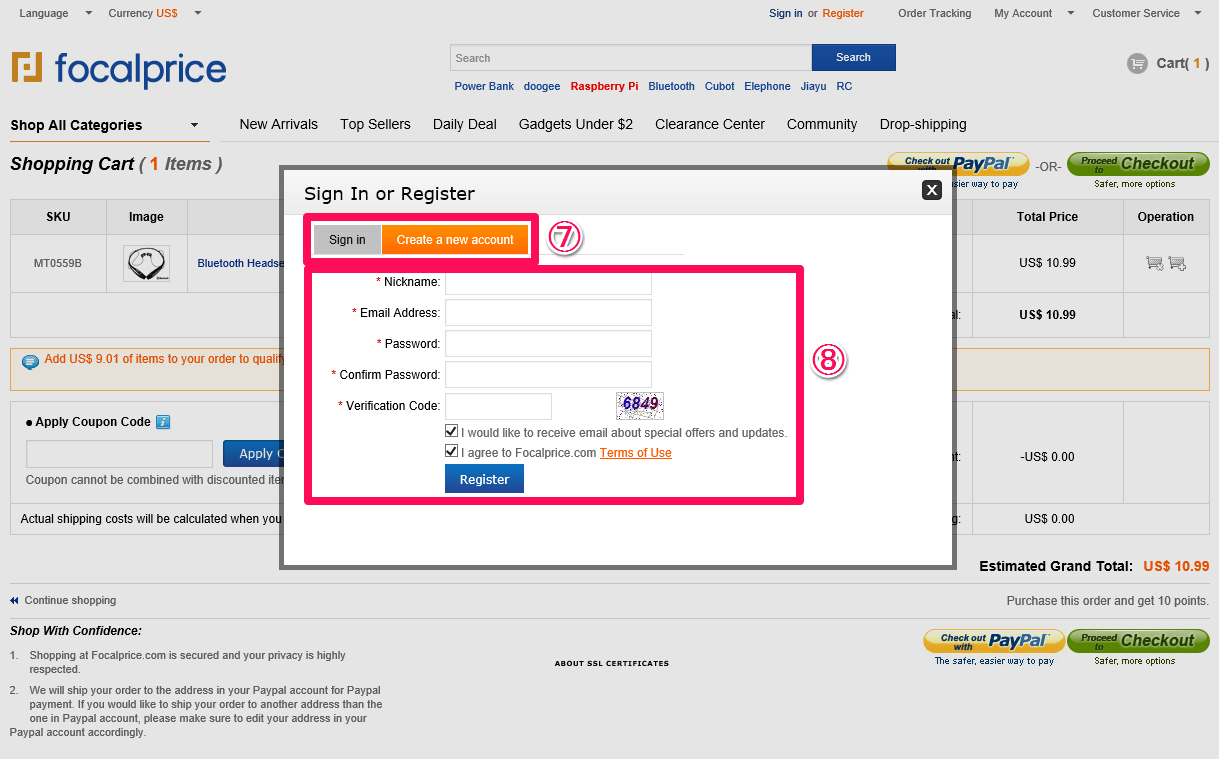1219x759 pixels.
Task: Toggle receive email about special offers checkbox
Action: pyautogui.click(x=452, y=432)
